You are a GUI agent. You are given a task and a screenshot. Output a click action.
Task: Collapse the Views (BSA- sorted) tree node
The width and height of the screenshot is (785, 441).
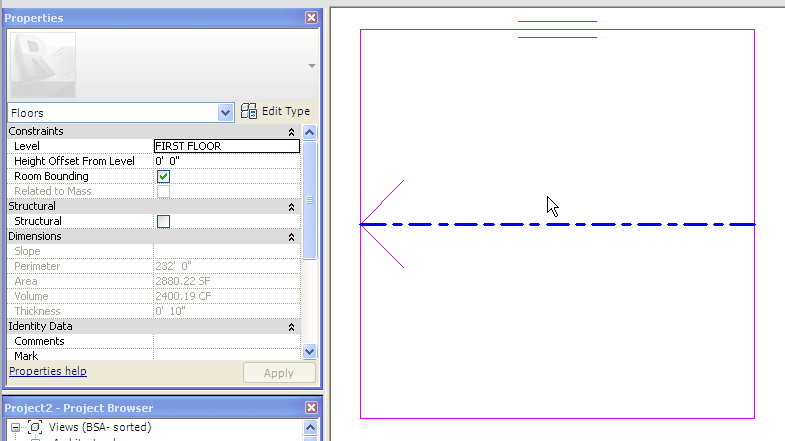click(16, 427)
